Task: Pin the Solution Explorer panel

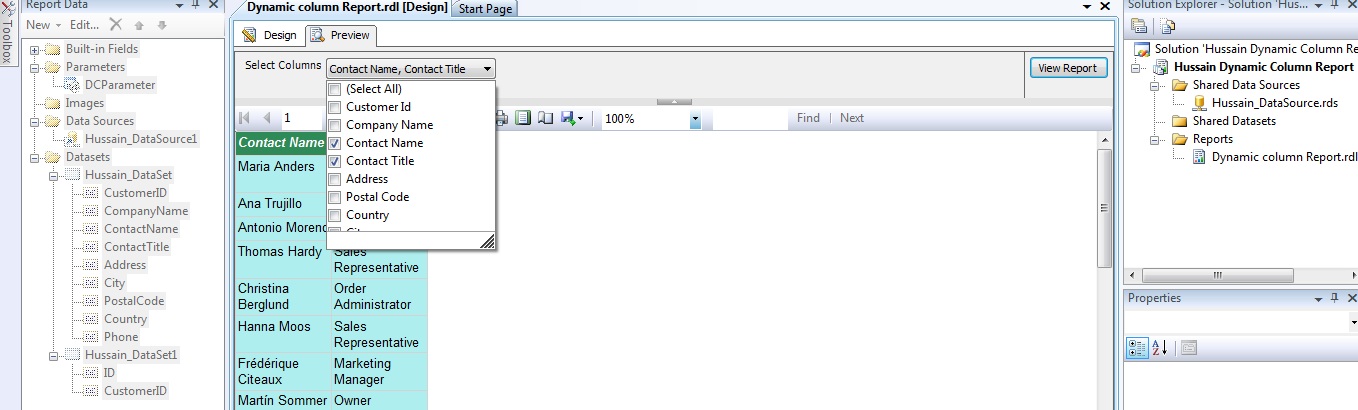Action: tap(1334, 6)
